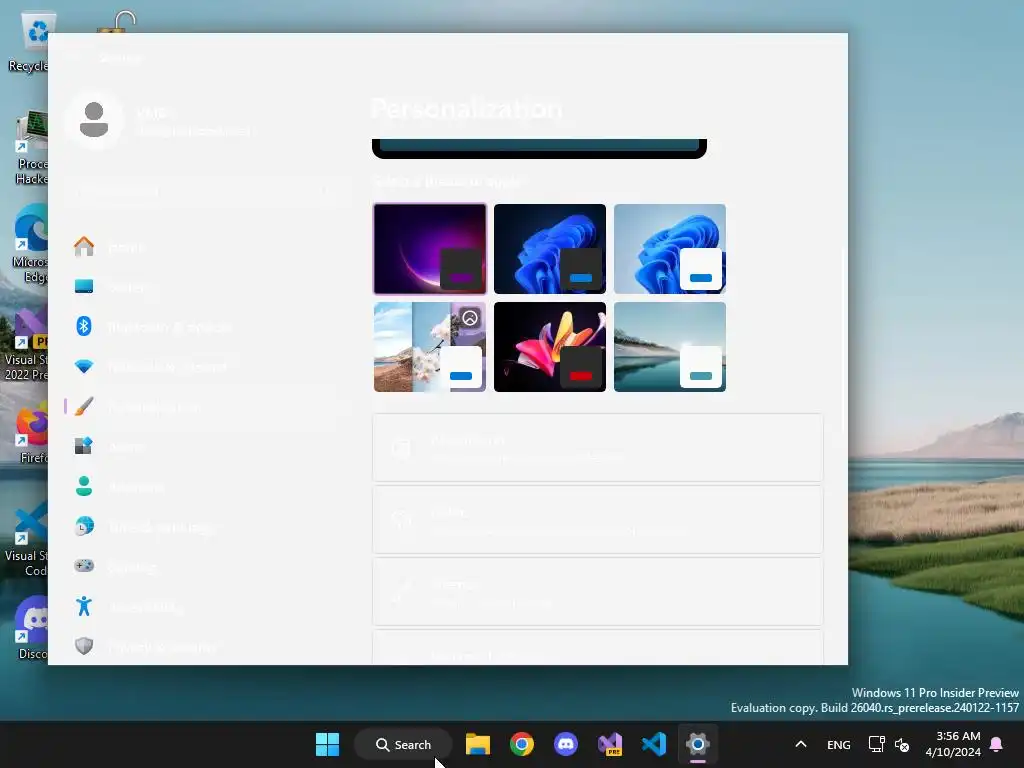Open the Windows Start menu

click(327, 744)
